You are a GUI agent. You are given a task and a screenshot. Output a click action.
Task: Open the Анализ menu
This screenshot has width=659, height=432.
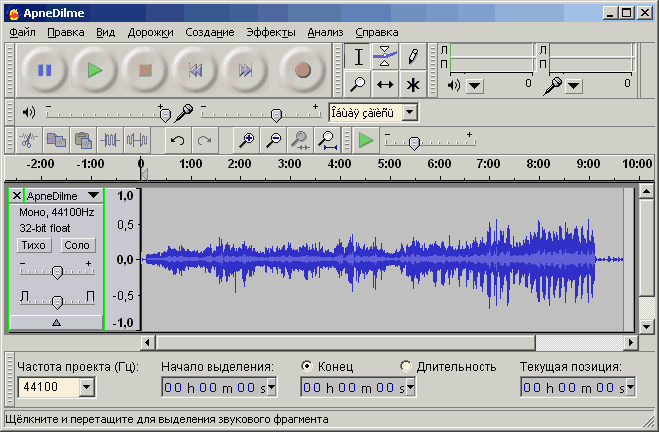pos(325,32)
